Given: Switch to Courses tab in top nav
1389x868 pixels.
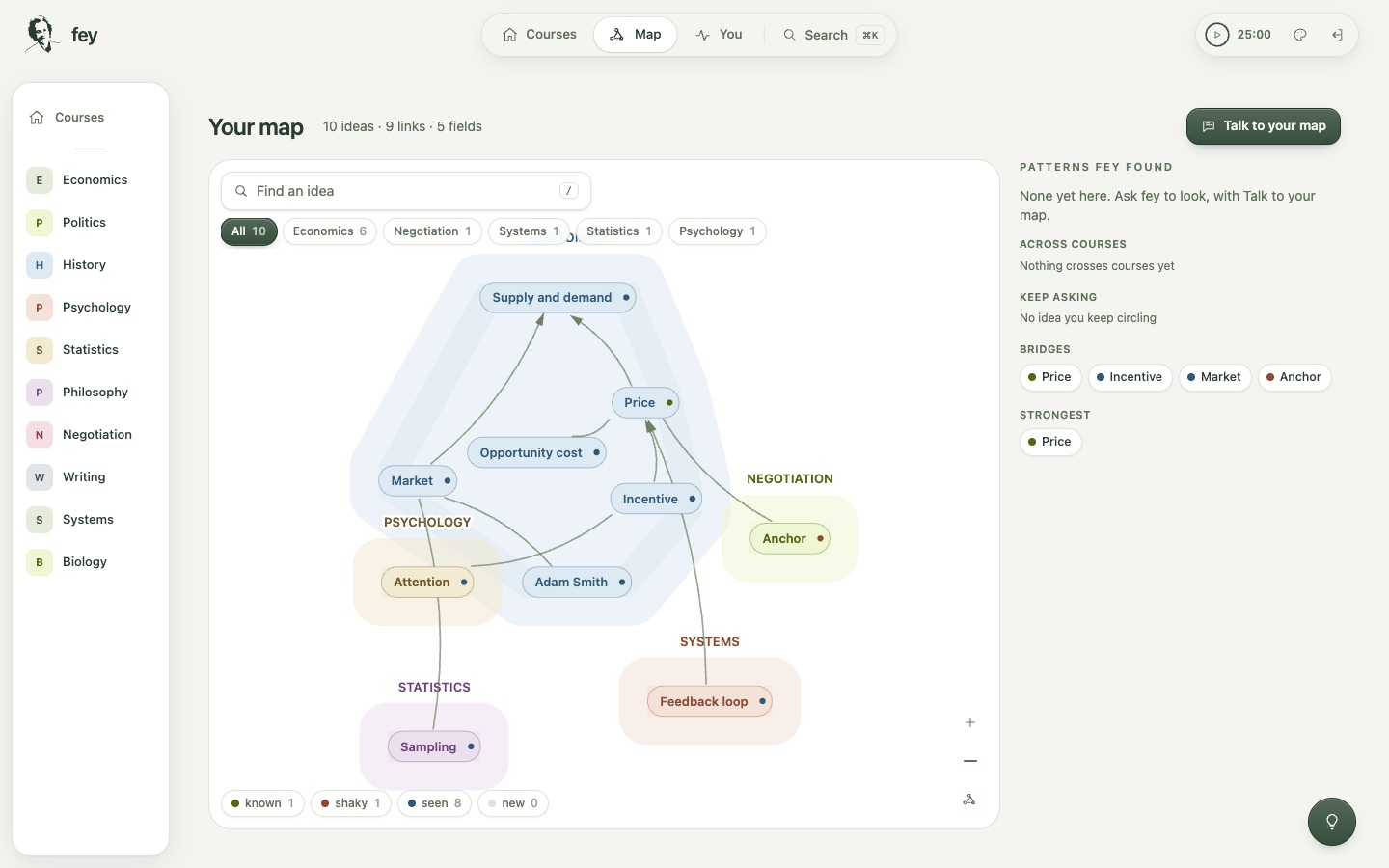Looking at the screenshot, I should tap(539, 35).
